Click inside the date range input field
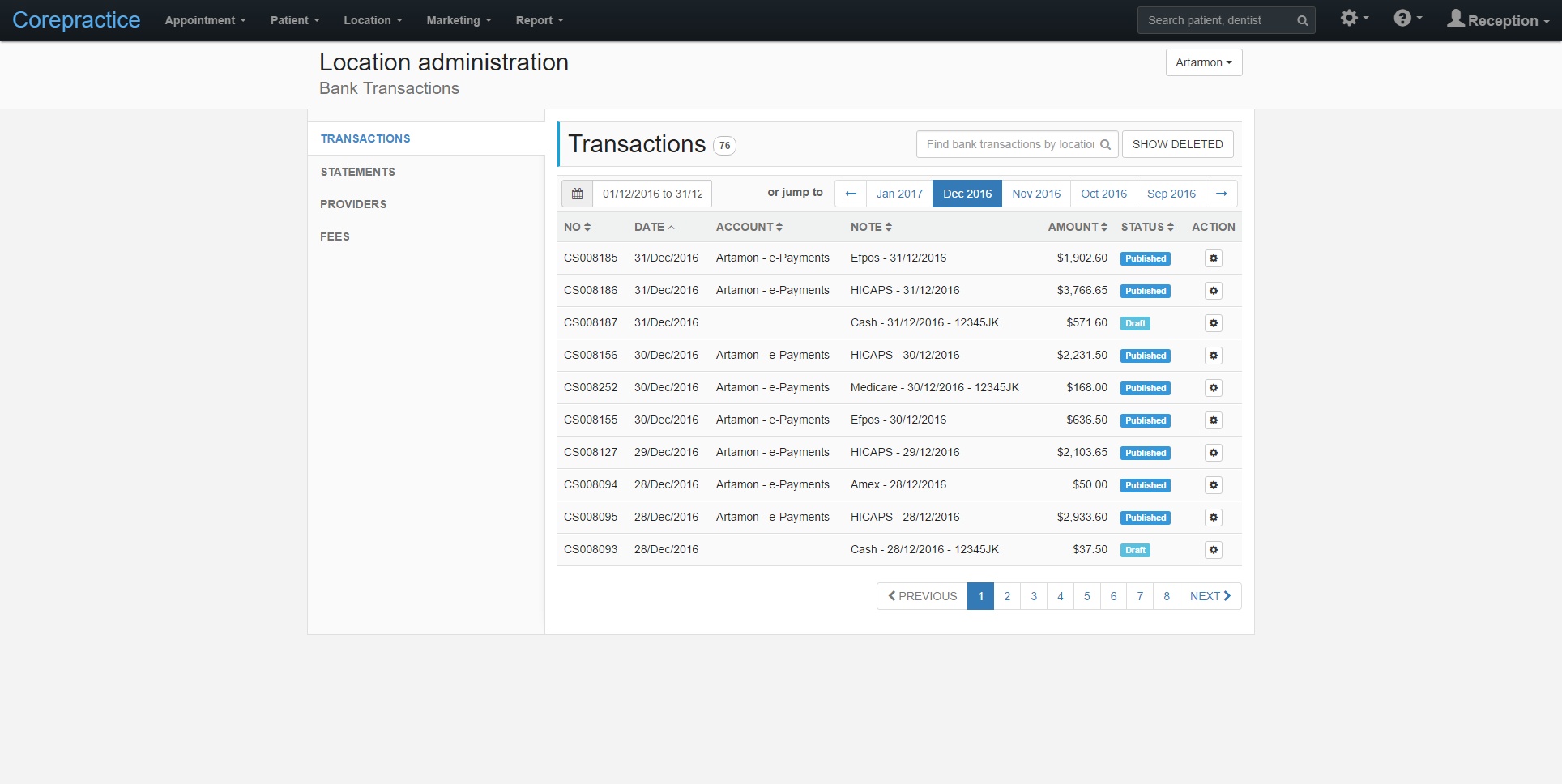Image resolution: width=1562 pixels, height=784 pixels. click(x=651, y=194)
